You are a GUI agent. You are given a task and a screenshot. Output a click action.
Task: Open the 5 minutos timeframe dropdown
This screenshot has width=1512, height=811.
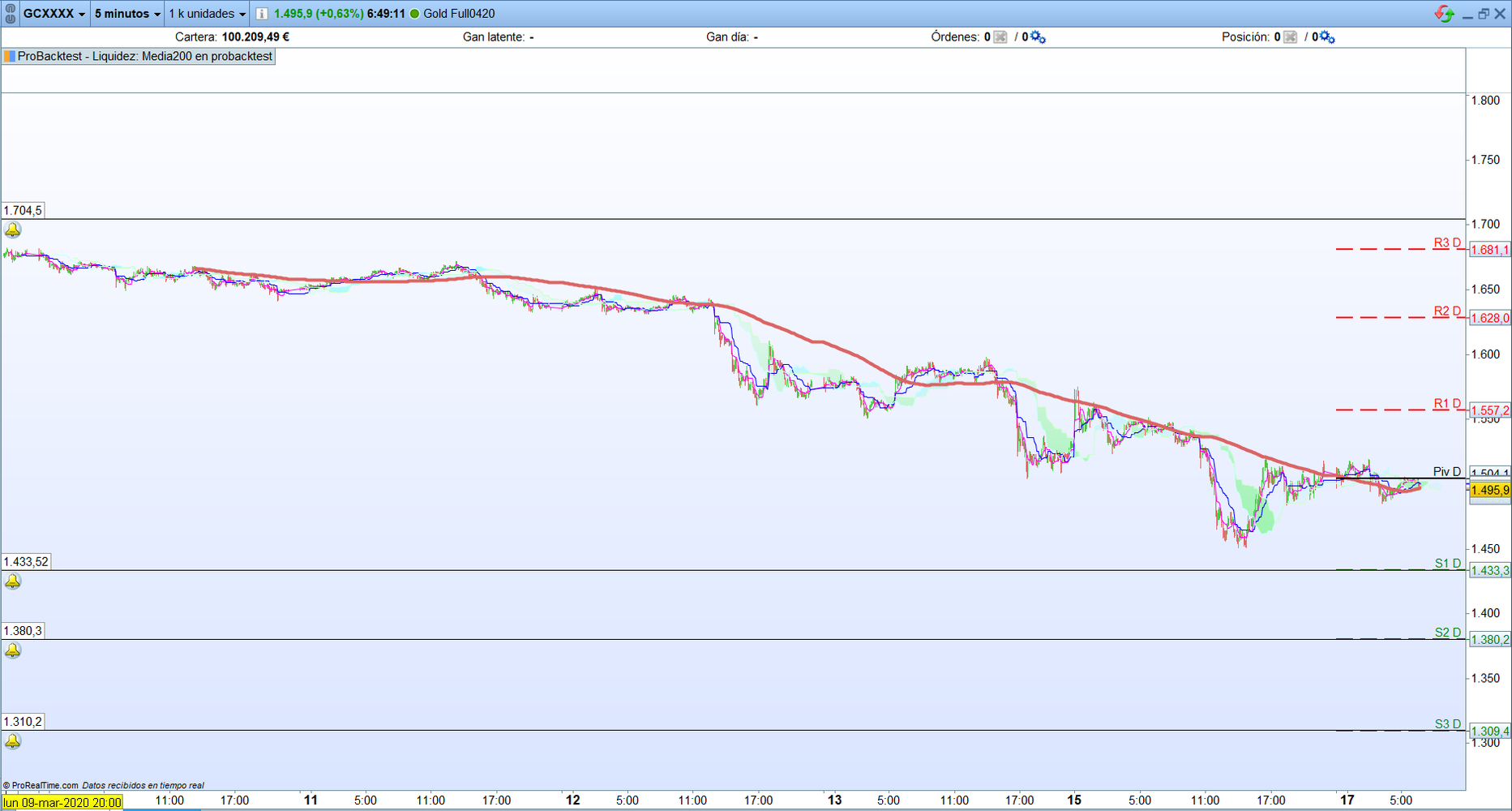tap(126, 13)
